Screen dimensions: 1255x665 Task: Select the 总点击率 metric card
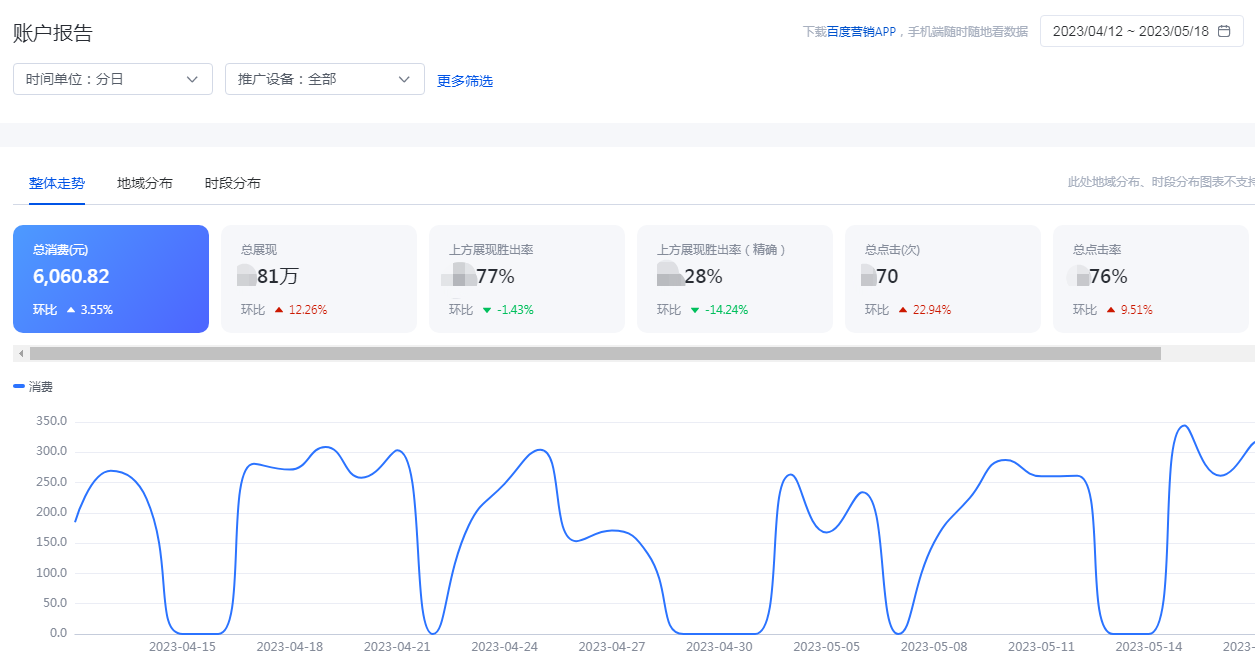tap(1151, 279)
